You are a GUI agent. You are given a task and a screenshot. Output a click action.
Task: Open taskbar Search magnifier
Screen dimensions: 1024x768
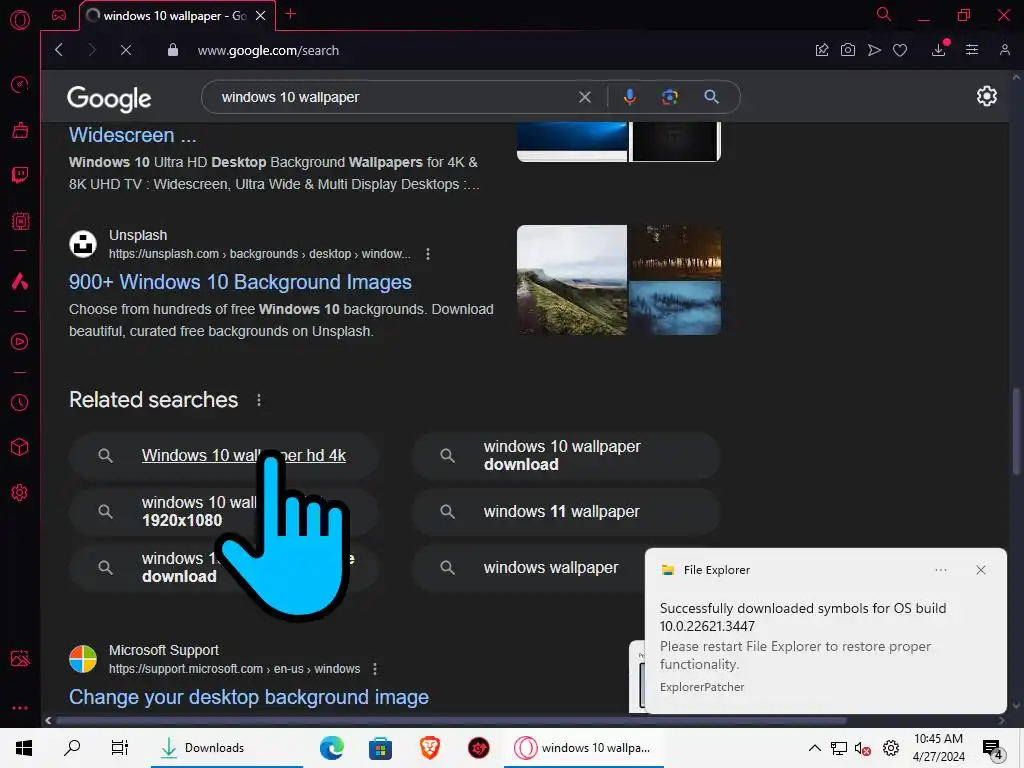[72, 748]
